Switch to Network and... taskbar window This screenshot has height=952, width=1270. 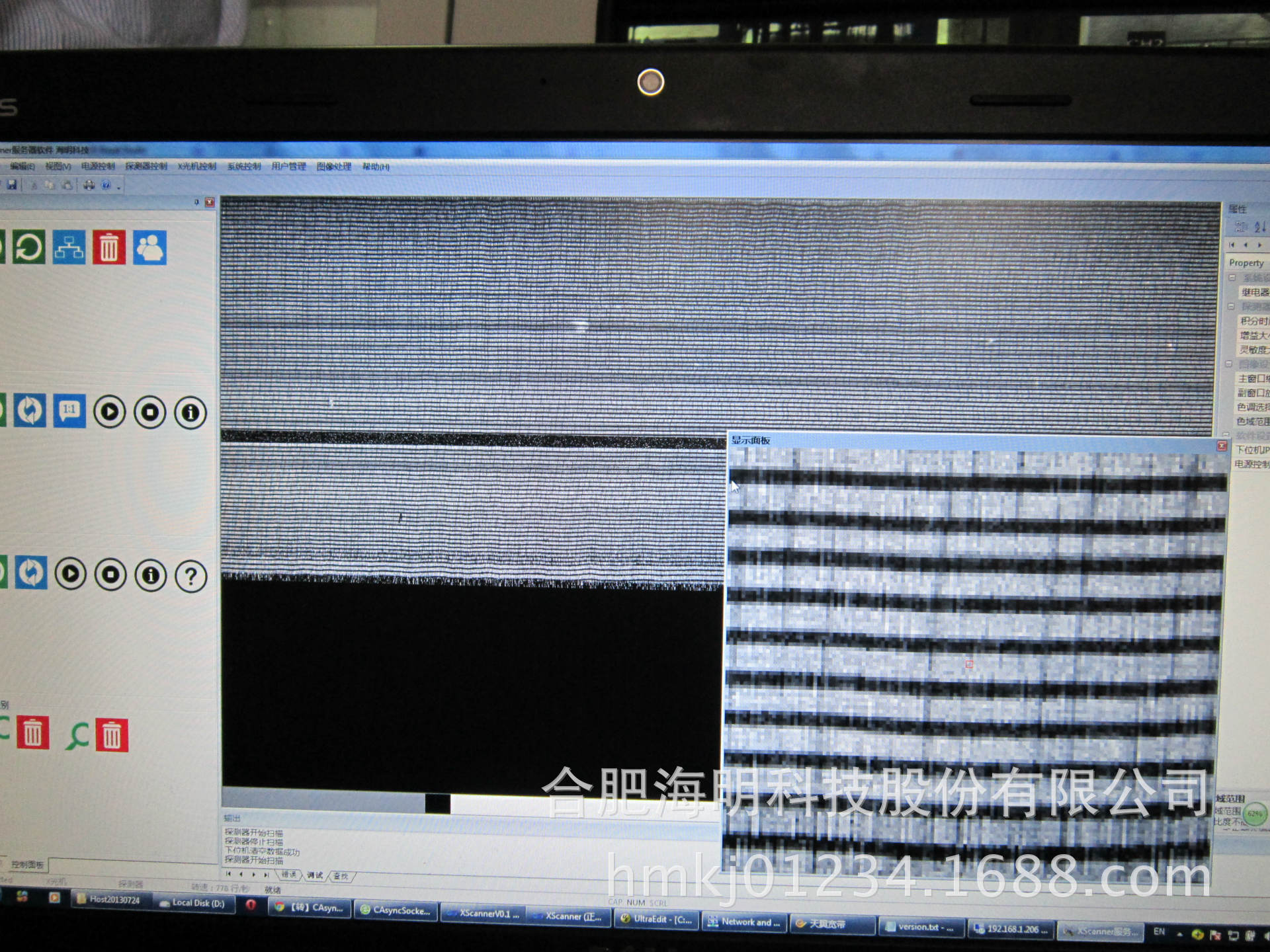(x=744, y=922)
